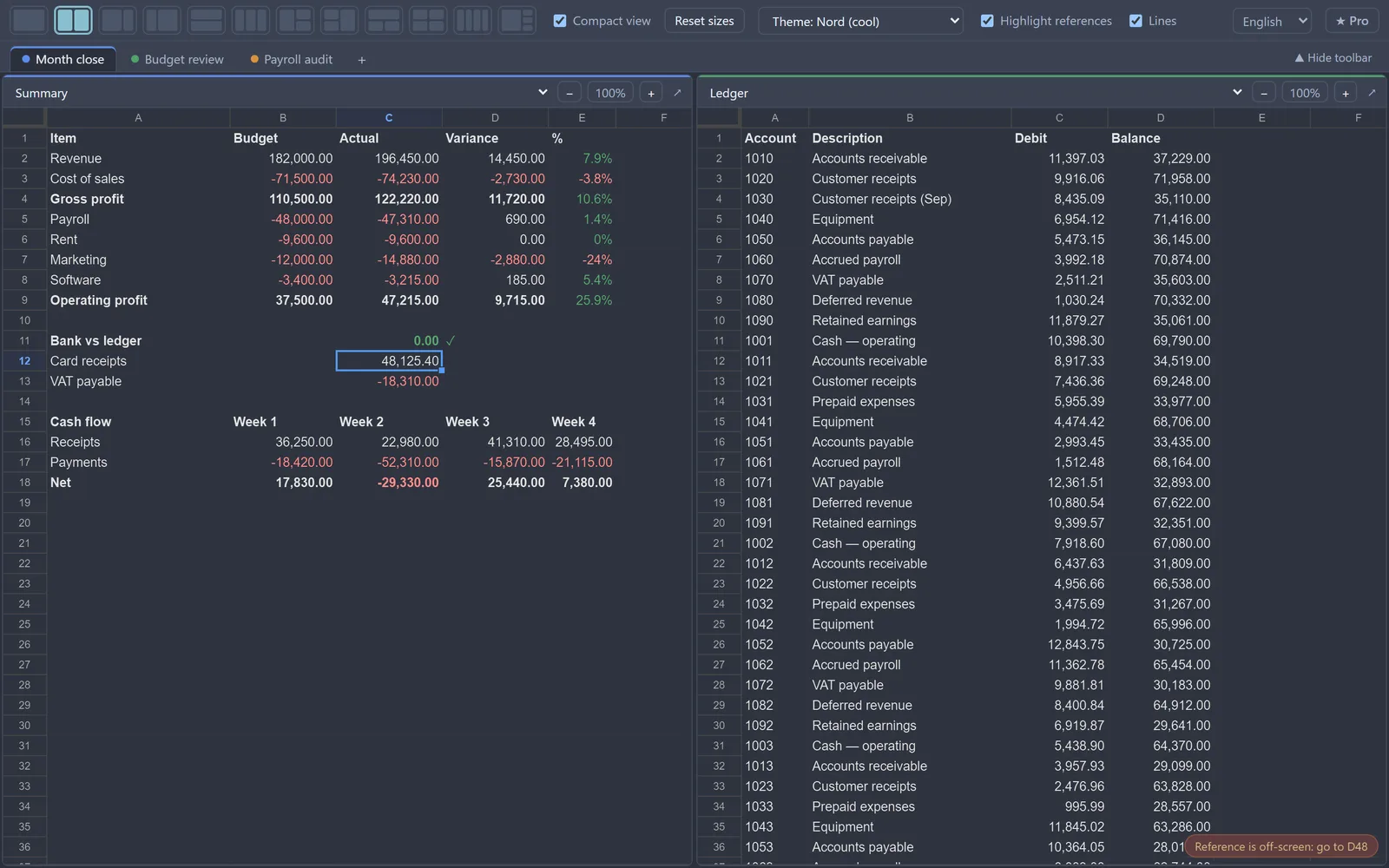Screen dimensions: 1389x868
Task: Click column C header in Summary pane
Action: tap(389, 117)
